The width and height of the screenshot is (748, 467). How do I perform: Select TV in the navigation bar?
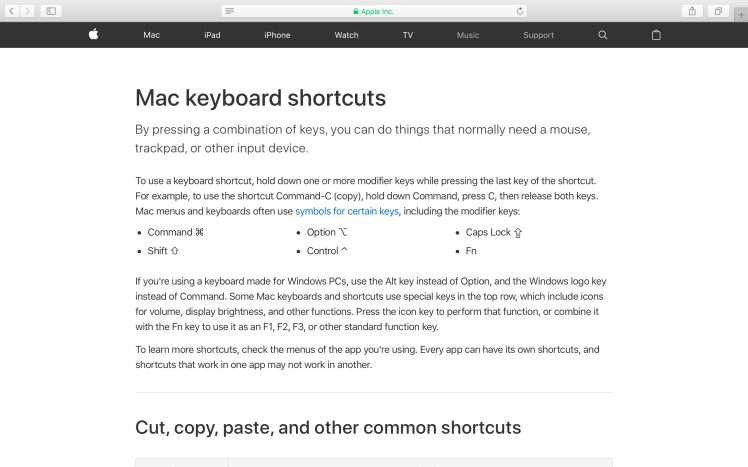click(x=407, y=35)
